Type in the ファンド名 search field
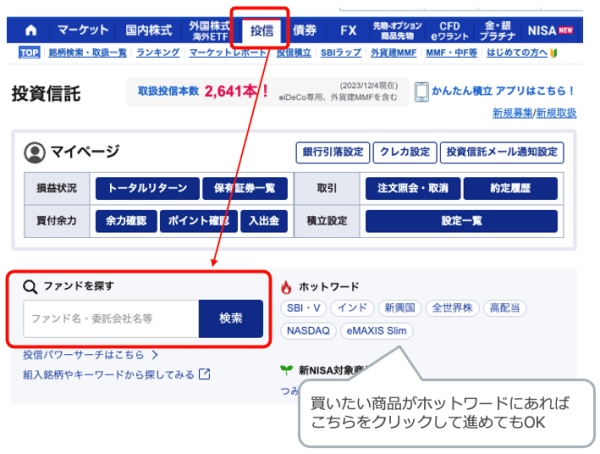Viewport: 600px width, 454px height. coord(110,318)
